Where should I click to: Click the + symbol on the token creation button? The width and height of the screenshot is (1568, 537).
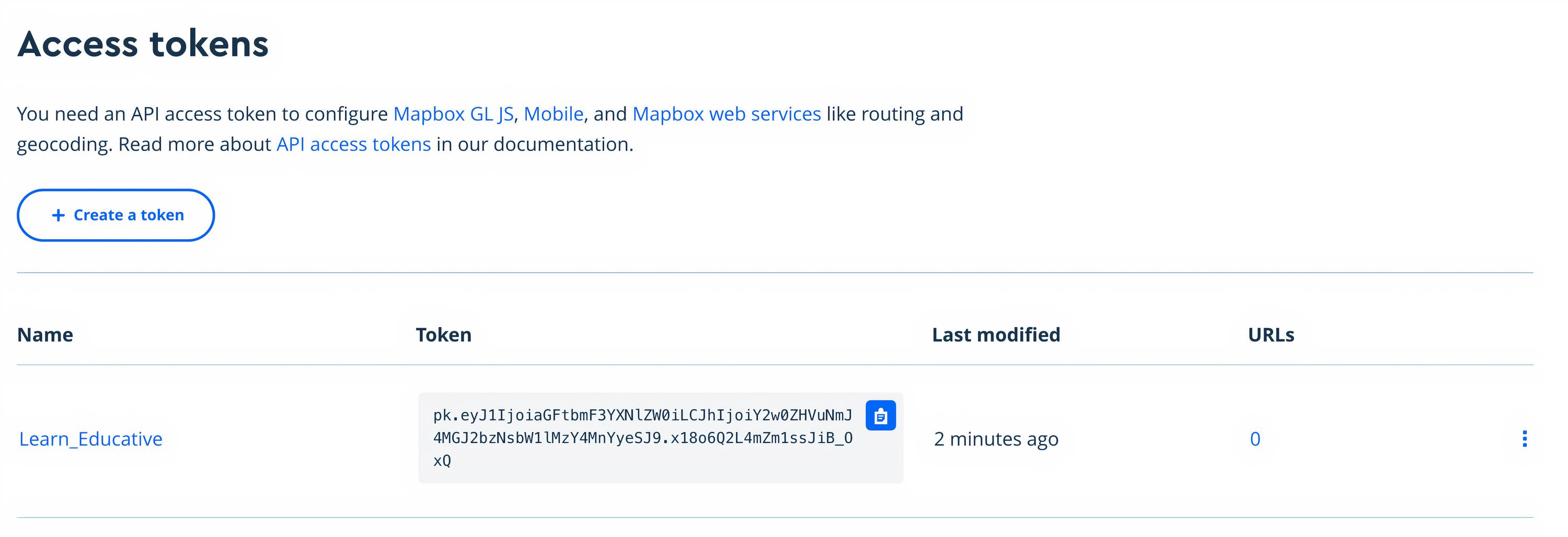(x=59, y=215)
